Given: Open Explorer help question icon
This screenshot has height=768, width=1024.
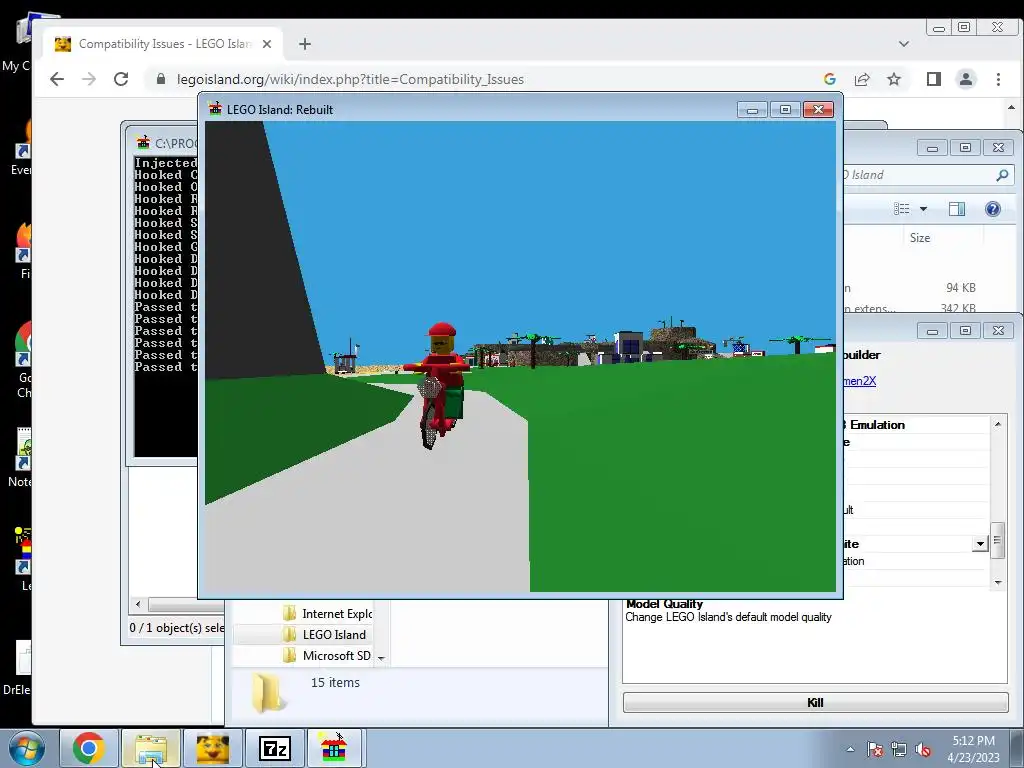Looking at the screenshot, I should pyautogui.click(x=993, y=209).
